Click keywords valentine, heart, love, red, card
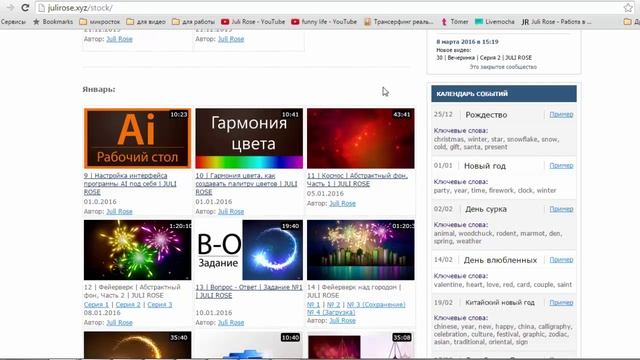Viewport: 640px width, 360px height. pyautogui.click(x=503, y=284)
